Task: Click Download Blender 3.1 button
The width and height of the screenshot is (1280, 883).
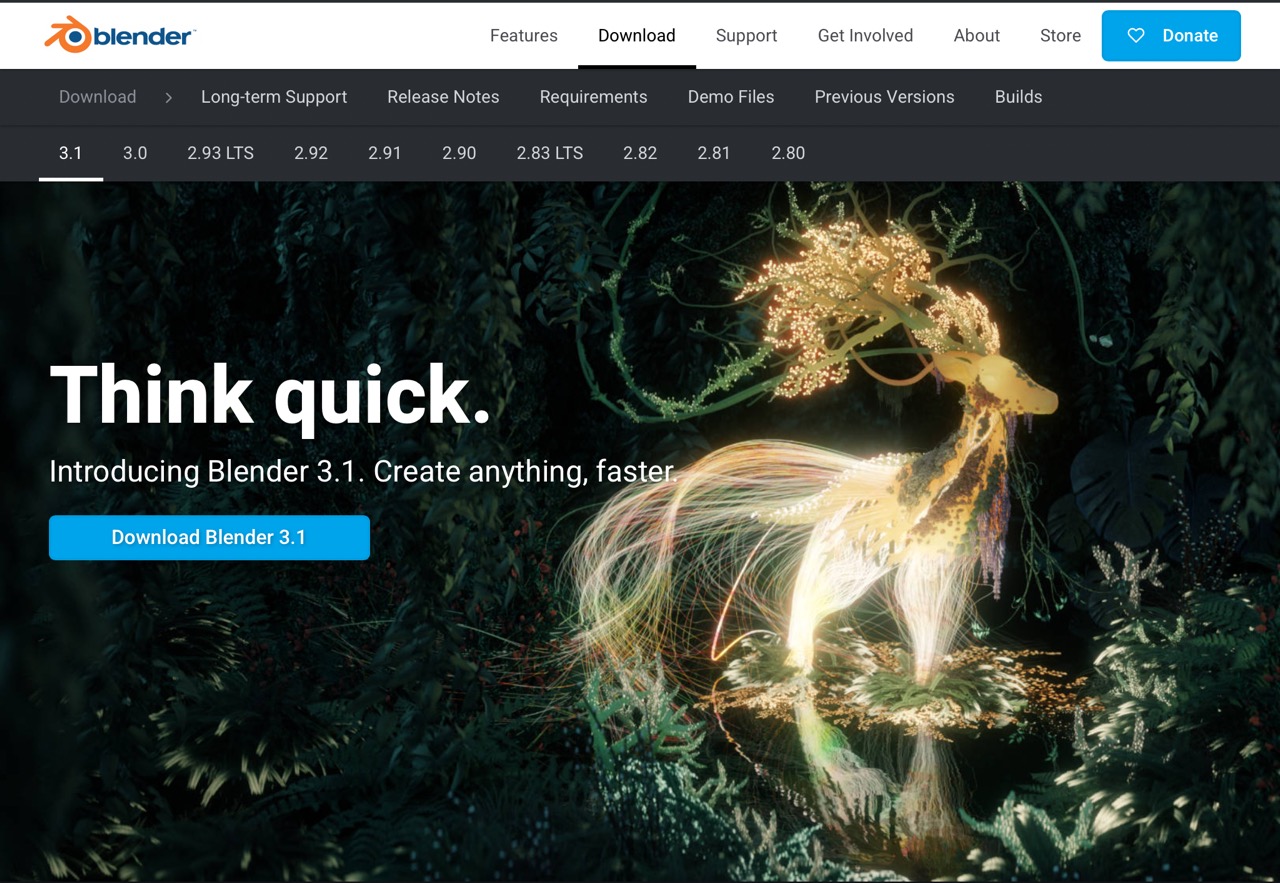Action: coord(209,537)
